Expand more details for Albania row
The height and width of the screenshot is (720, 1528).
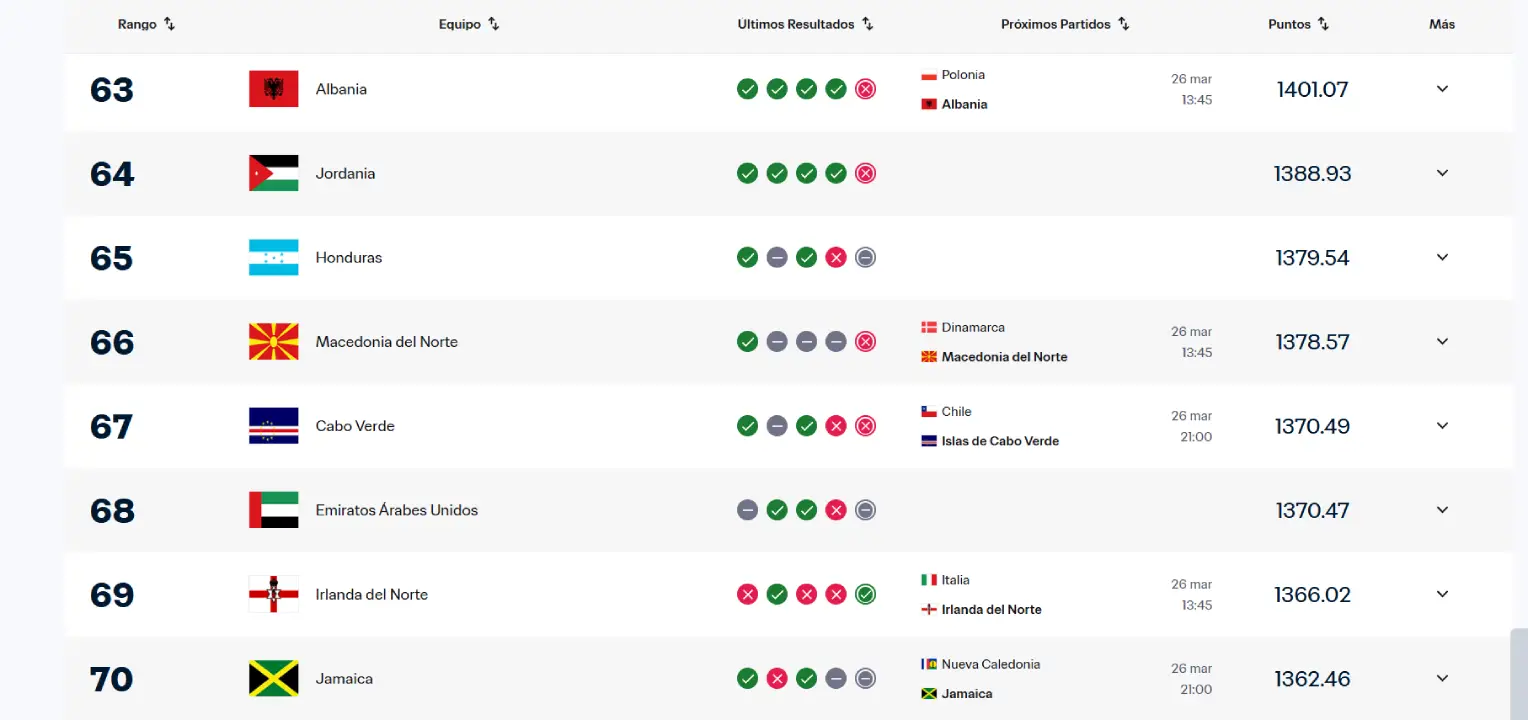pos(1442,89)
